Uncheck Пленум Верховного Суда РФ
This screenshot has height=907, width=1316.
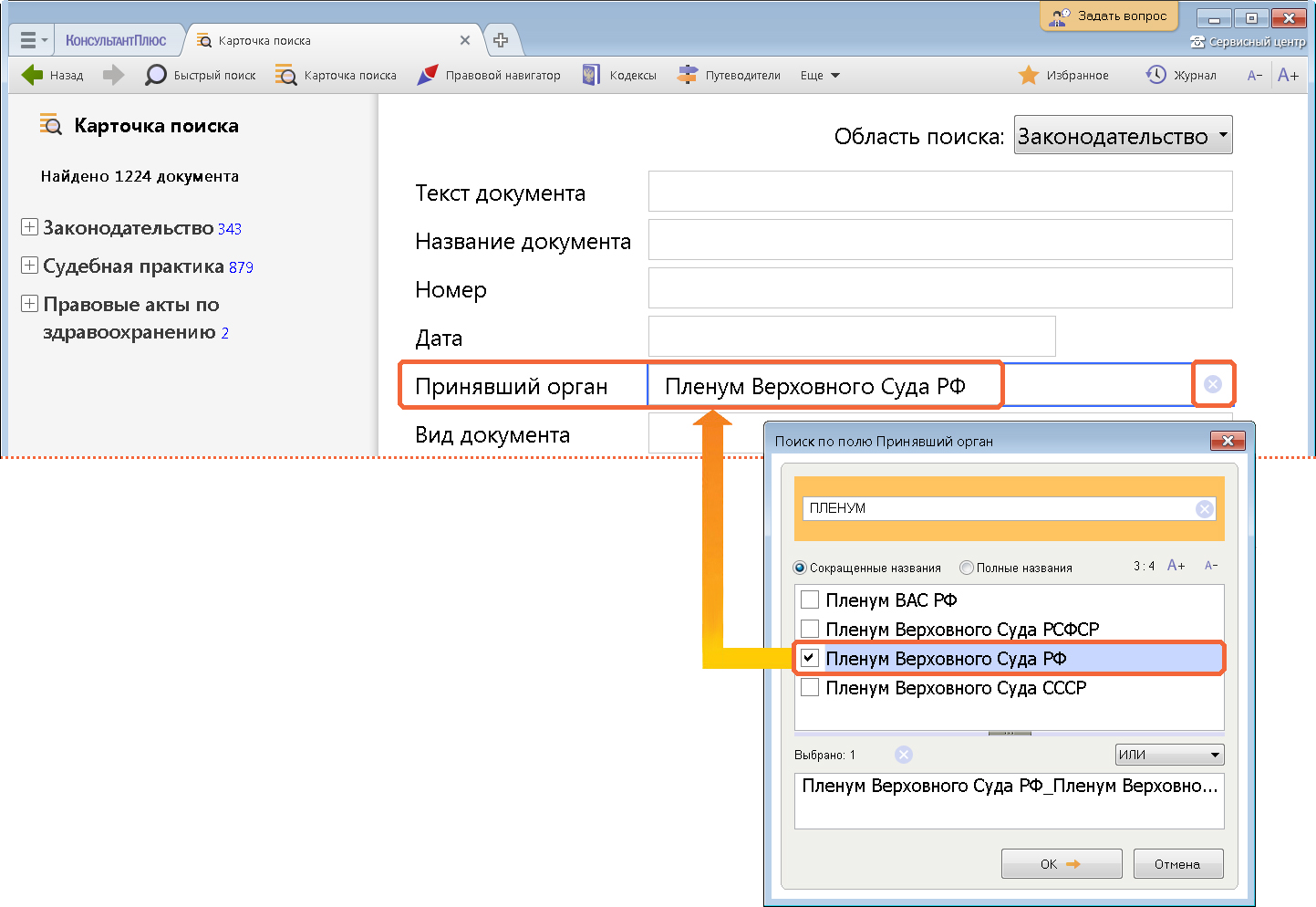tap(810, 658)
